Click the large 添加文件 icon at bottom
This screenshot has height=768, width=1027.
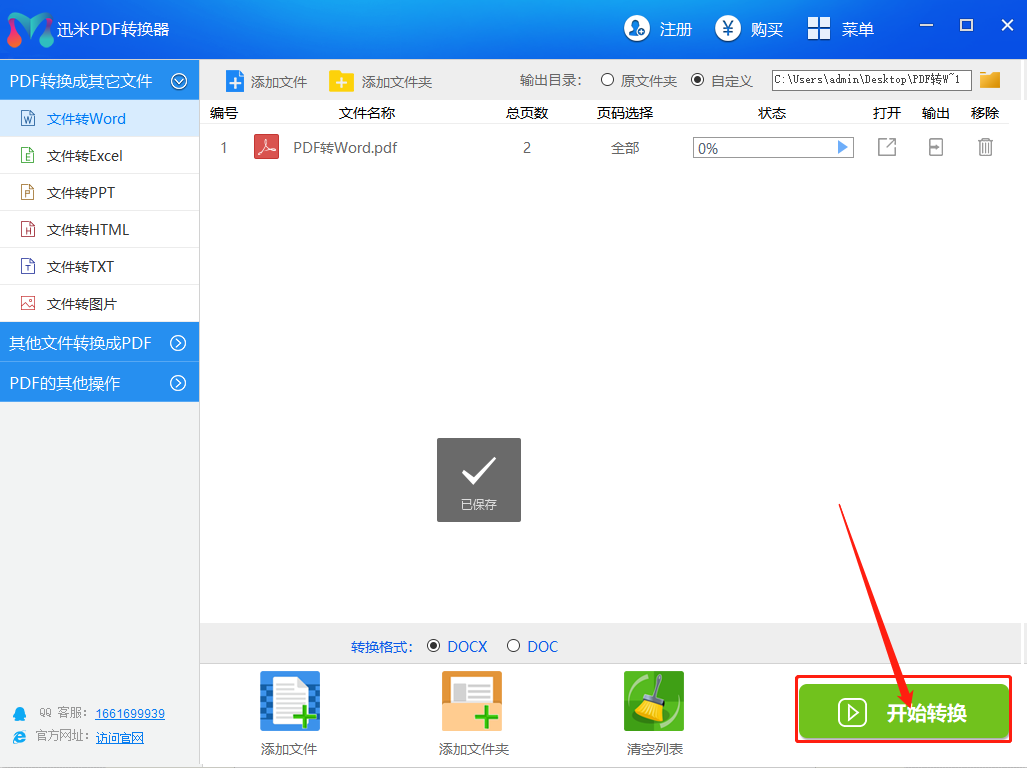[289, 701]
